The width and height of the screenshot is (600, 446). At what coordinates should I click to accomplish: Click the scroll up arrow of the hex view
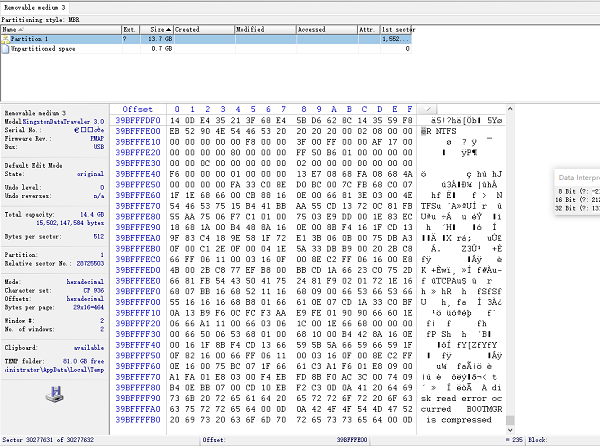[x=510, y=109]
